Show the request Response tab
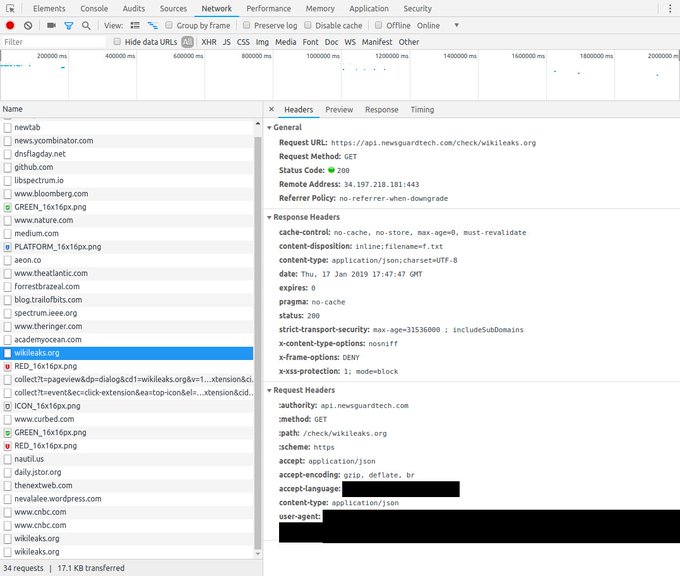Viewport: 680px width, 576px height. 382,110
